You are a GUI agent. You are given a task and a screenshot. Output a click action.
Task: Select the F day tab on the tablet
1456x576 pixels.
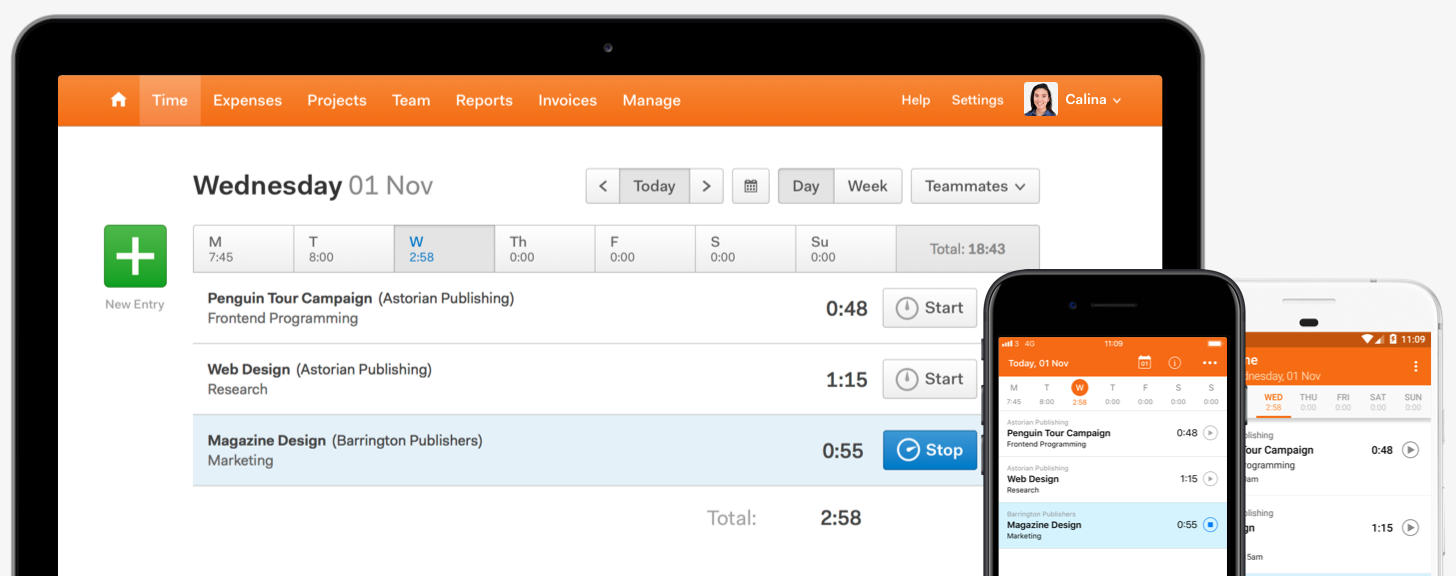tap(646, 249)
